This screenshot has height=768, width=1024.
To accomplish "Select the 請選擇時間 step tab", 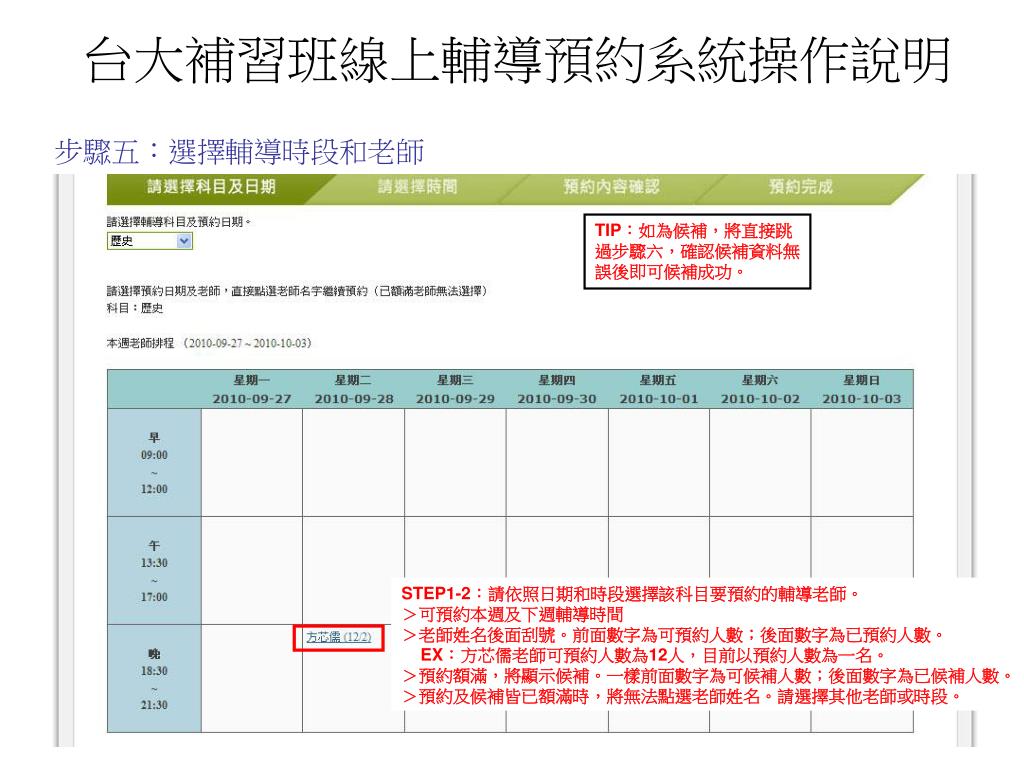I will tap(417, 187).
